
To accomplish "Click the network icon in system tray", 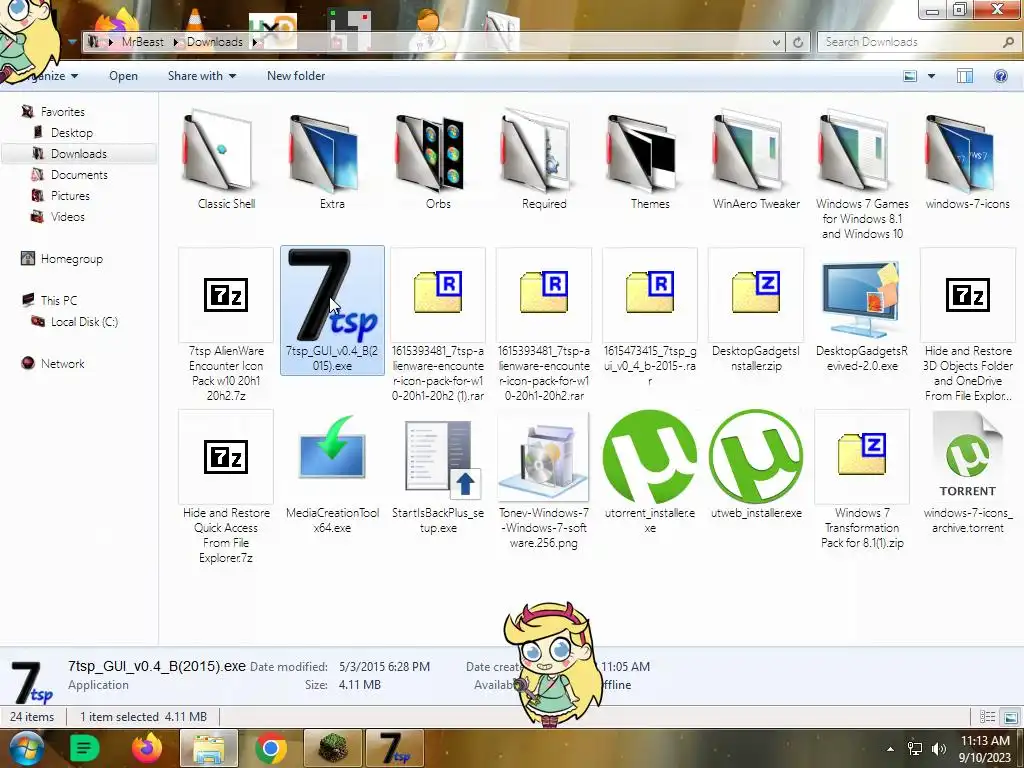I will 914,749.
